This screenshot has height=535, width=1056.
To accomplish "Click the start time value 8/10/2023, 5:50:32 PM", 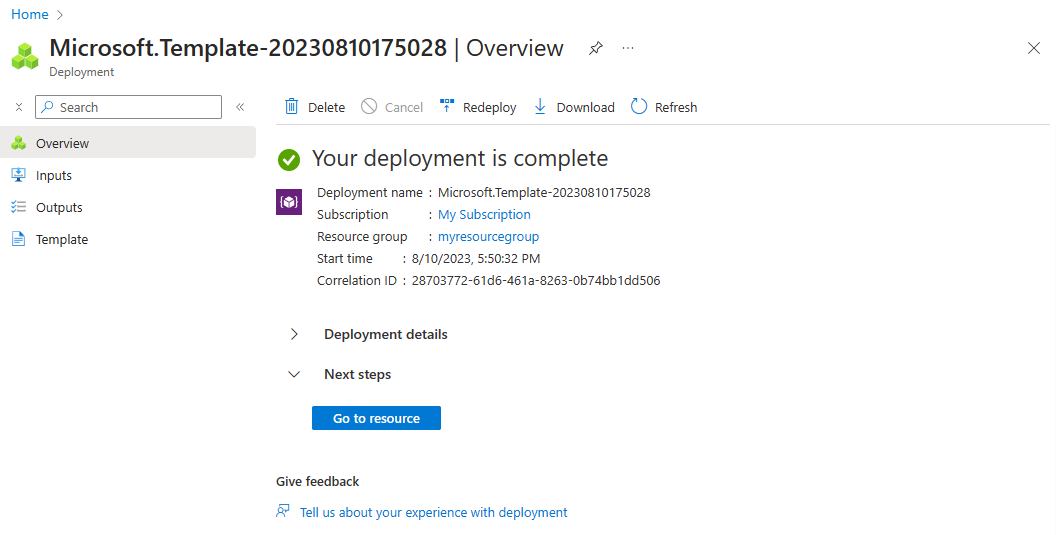I will (x=475, y=259).
